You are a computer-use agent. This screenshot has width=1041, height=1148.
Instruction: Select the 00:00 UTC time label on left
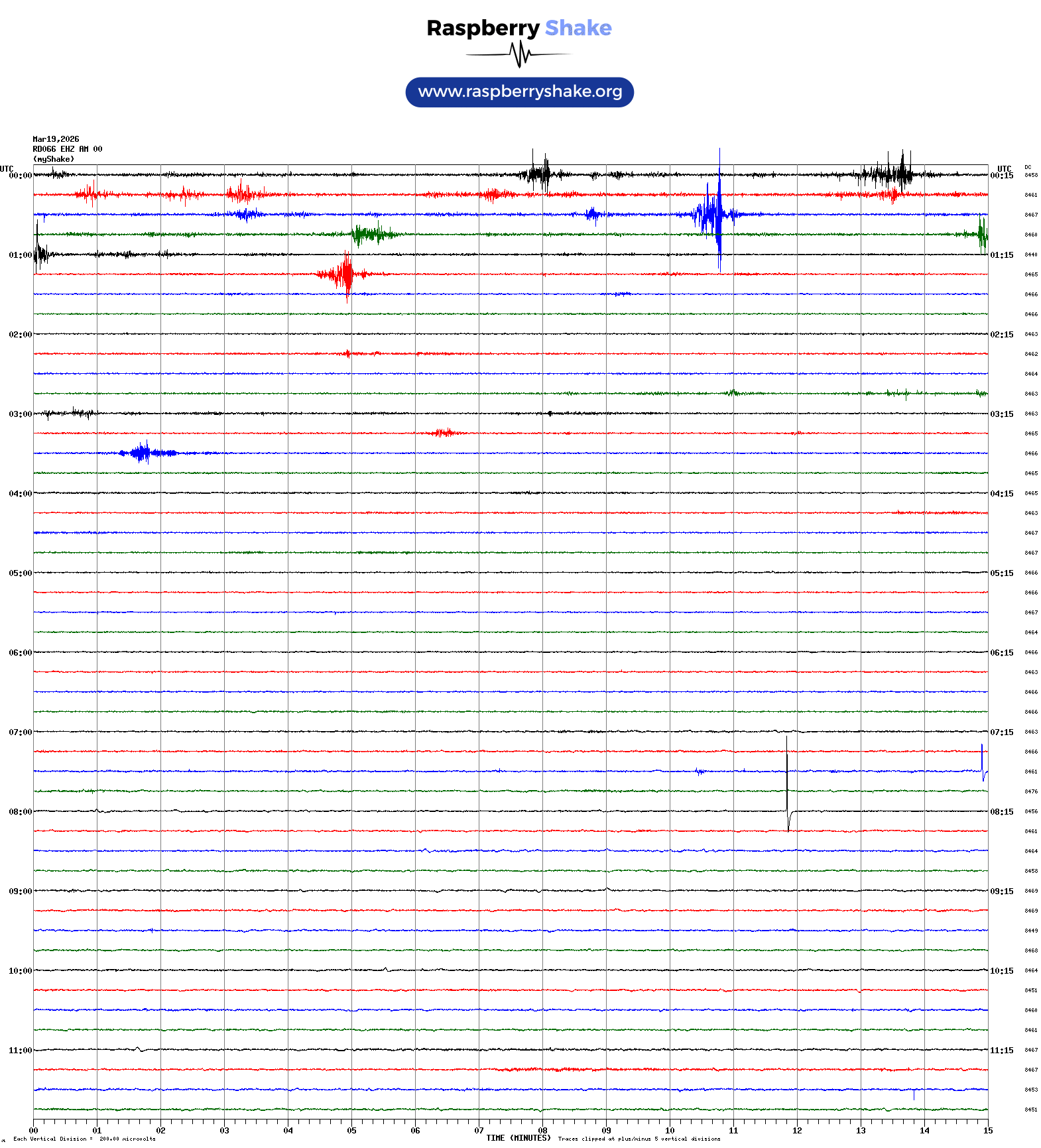click(x=20, y=176)
